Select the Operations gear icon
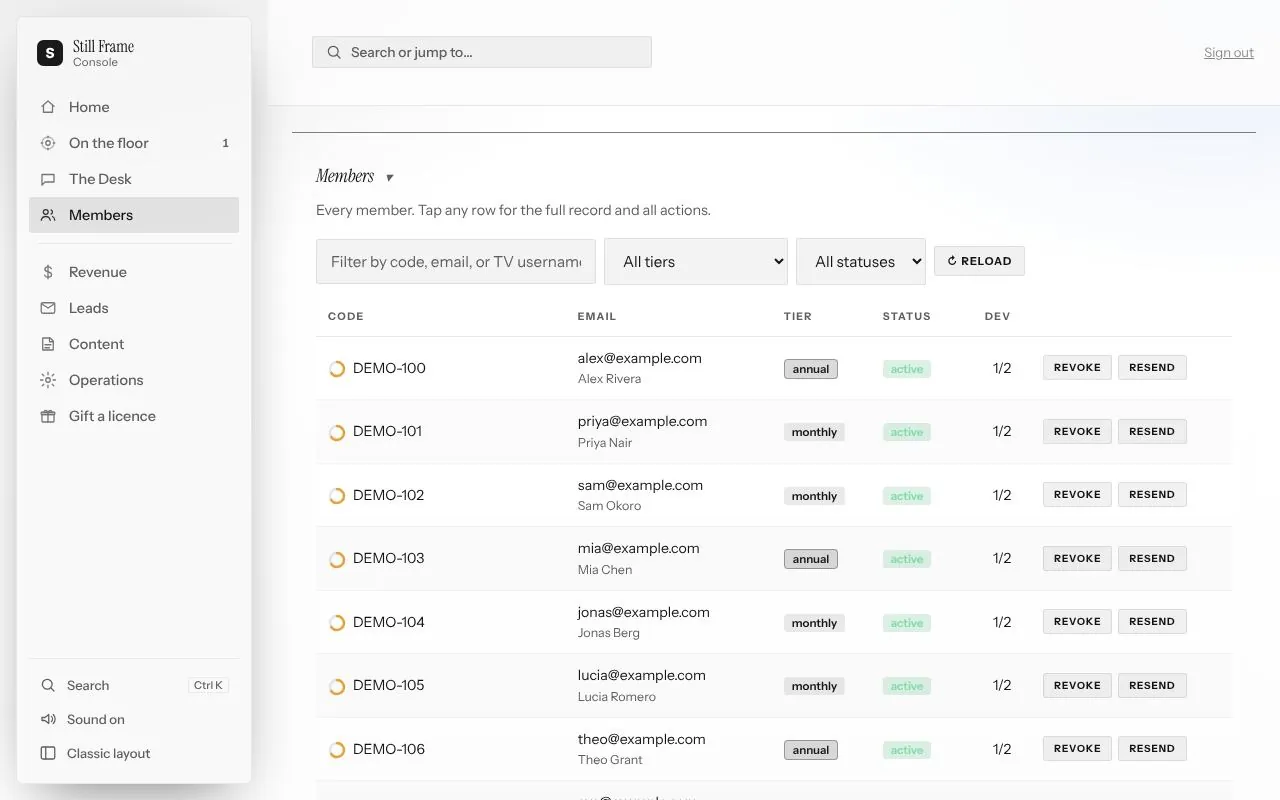 pos(48,380)
